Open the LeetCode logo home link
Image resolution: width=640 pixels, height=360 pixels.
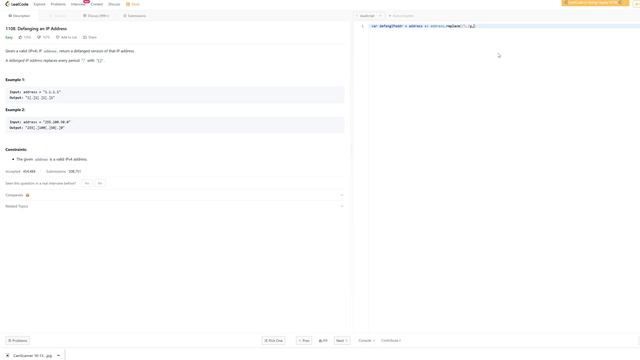click(x=17, y=4)
